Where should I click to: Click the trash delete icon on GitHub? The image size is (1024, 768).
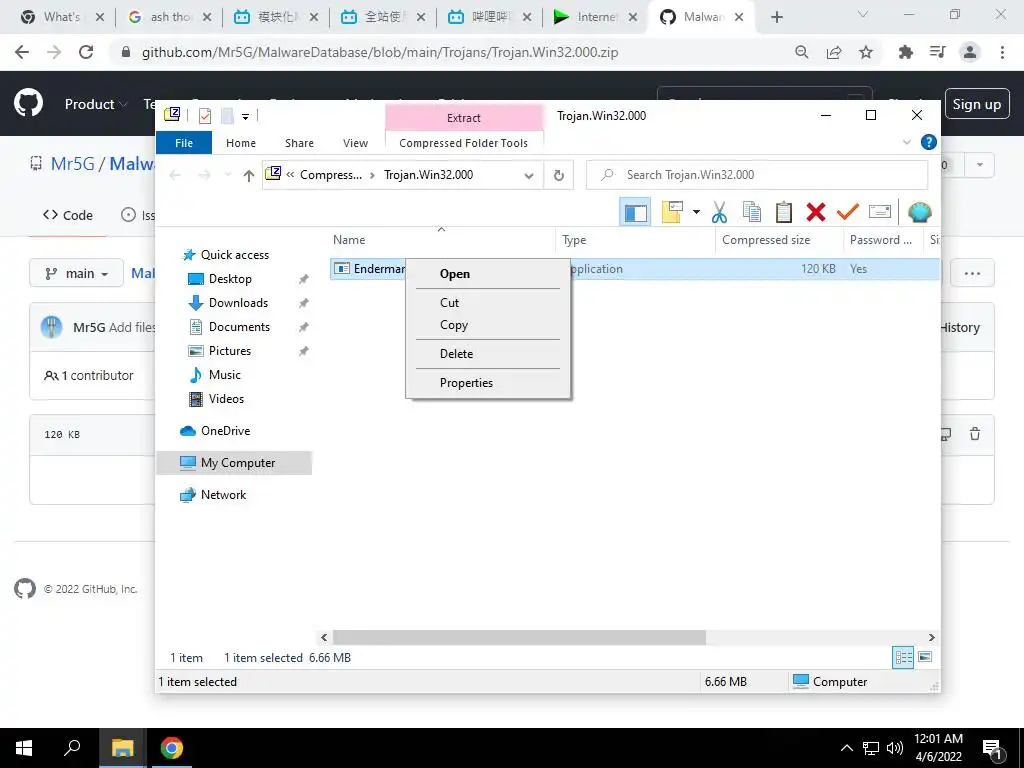coord(975,434)
